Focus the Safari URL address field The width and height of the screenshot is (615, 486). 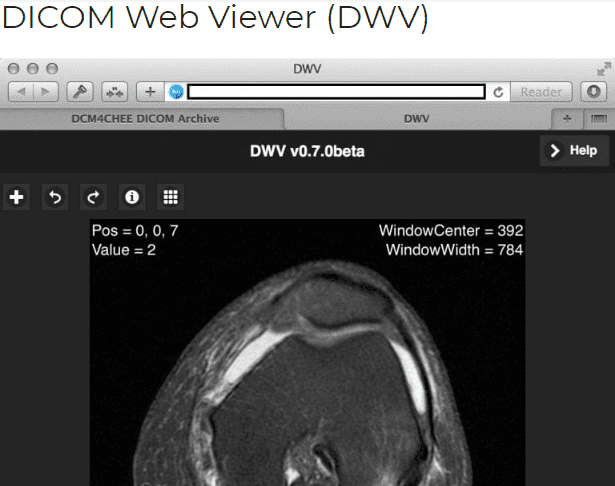[336, 92]
